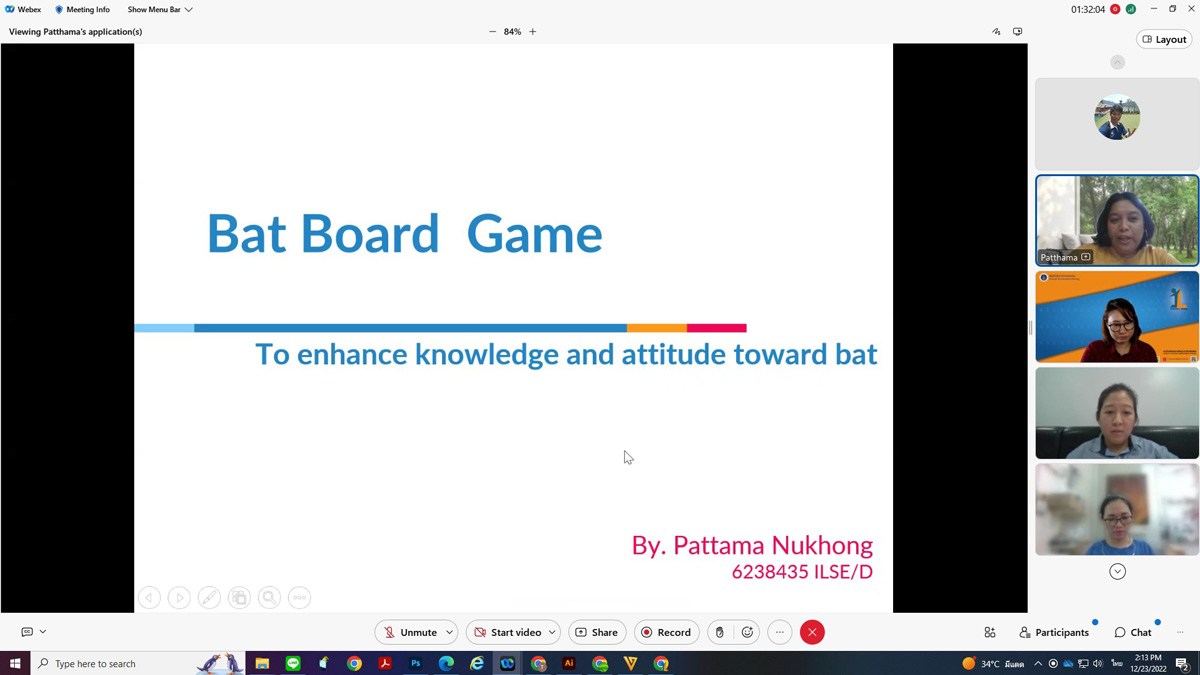Open the Apps icon left of Participants

[989, 632]
